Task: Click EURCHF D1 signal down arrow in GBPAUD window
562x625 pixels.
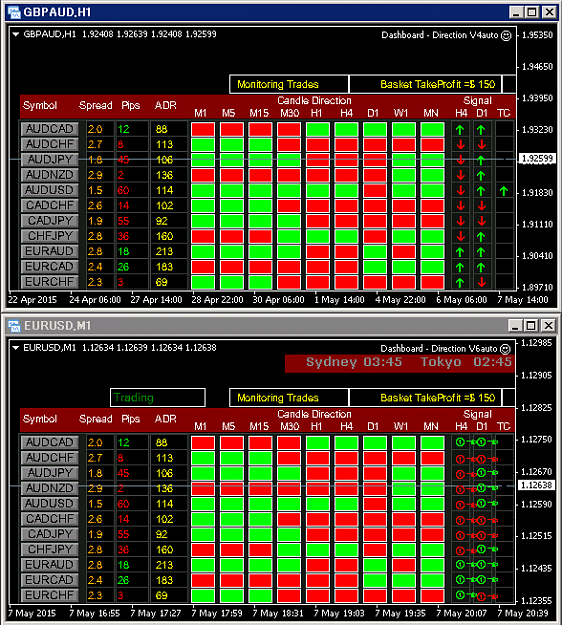Action: click(x=481, y=282)
